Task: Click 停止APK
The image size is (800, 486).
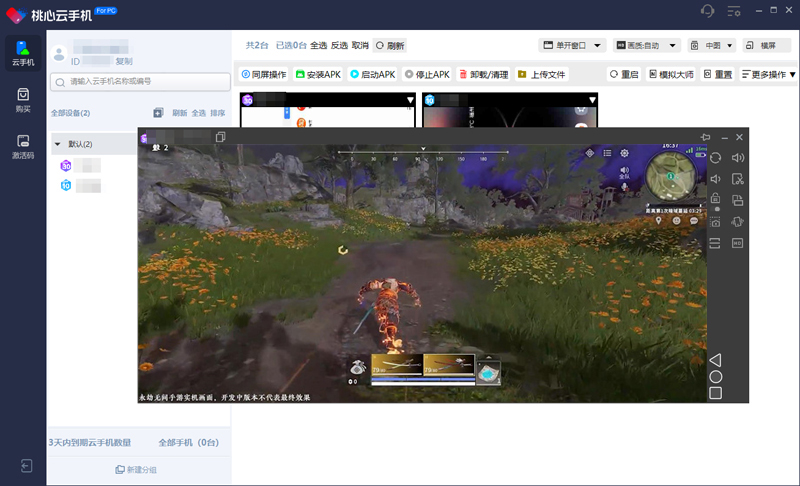Action: tap(427, 74)
